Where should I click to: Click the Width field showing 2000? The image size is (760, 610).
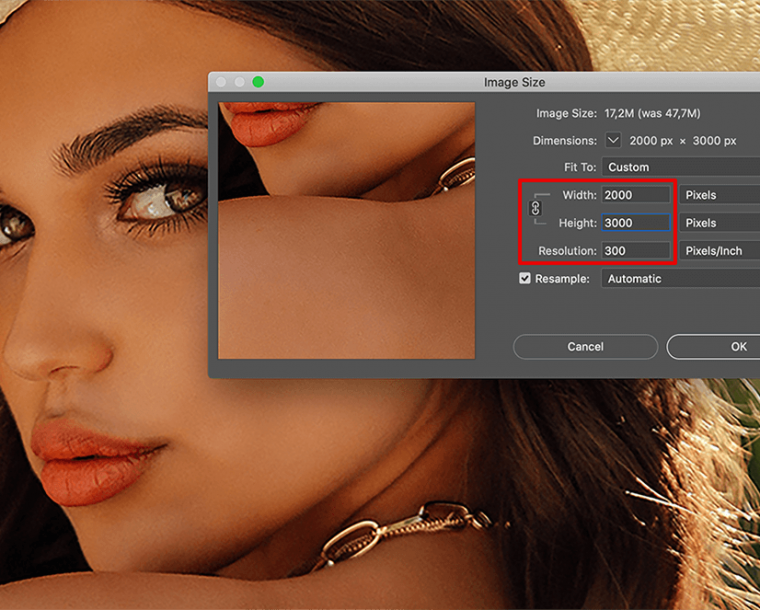click(x=636, y=195)
